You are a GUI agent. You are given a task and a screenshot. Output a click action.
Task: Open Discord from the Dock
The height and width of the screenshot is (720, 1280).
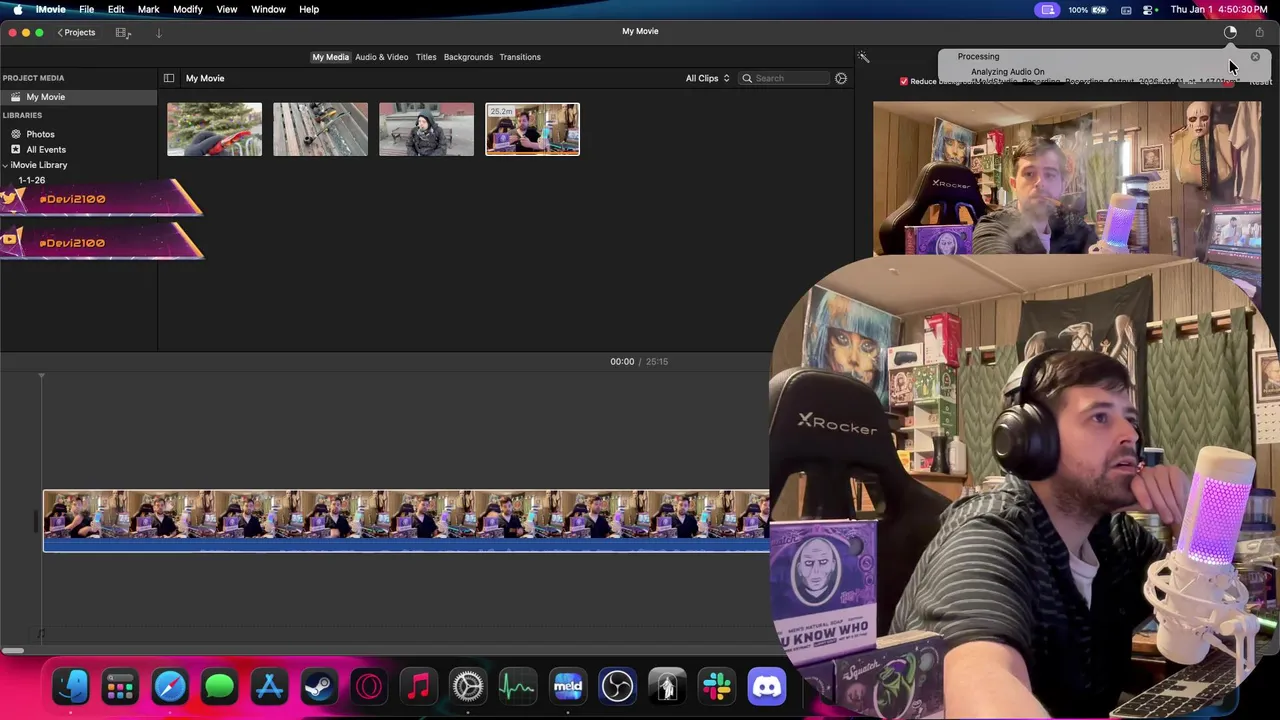pyautogui.click(x=767, y=687)
